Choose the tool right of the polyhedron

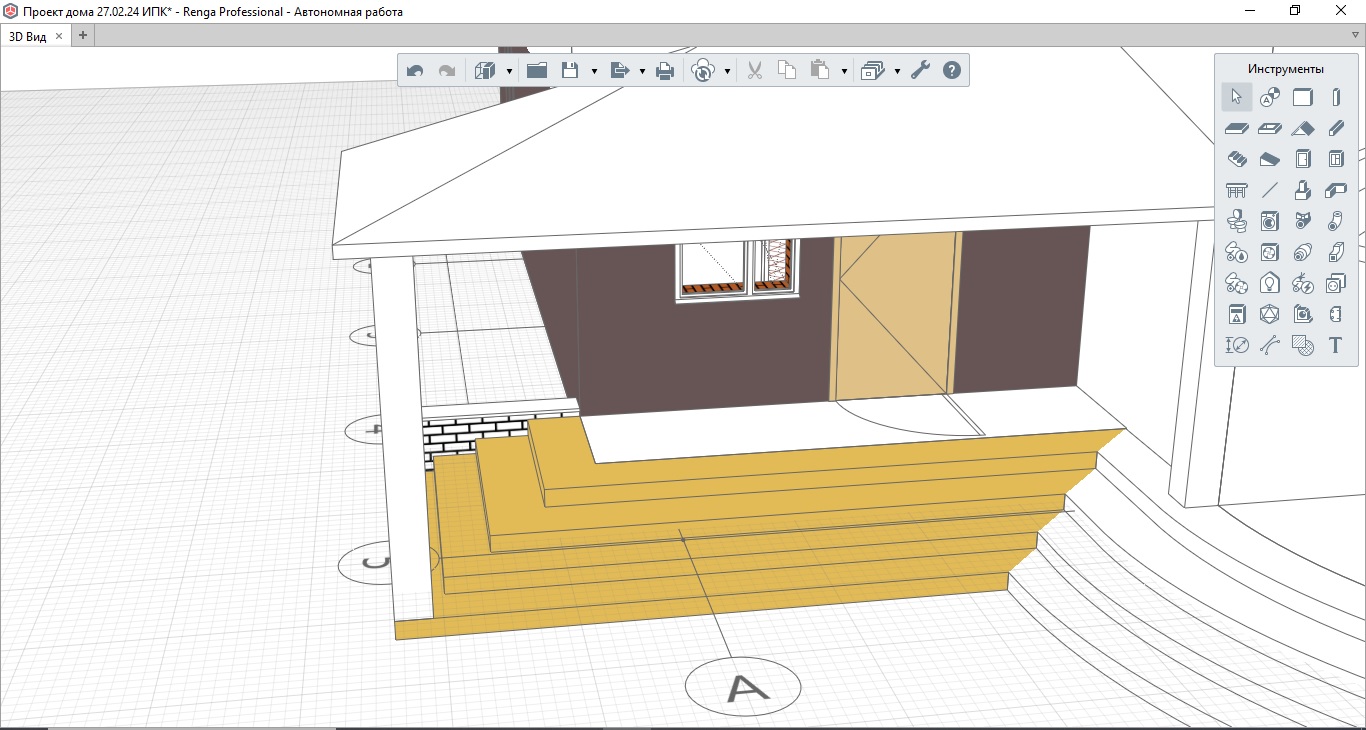pyautogui.click(x=1302, y=314)
